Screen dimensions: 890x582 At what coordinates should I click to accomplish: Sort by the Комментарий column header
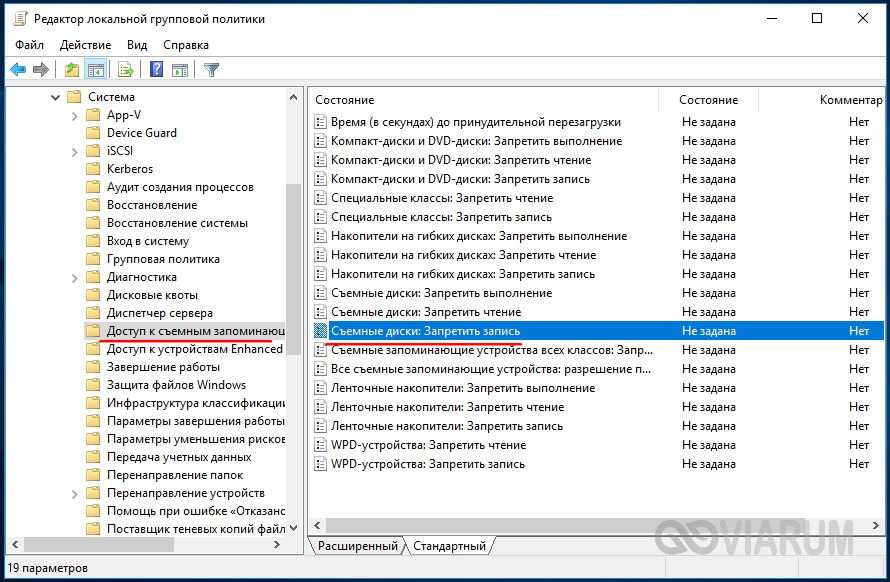(850, 100)
